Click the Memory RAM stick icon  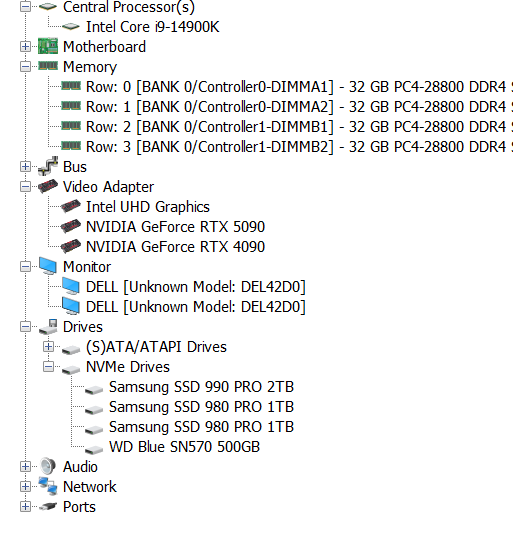point(48,66)
